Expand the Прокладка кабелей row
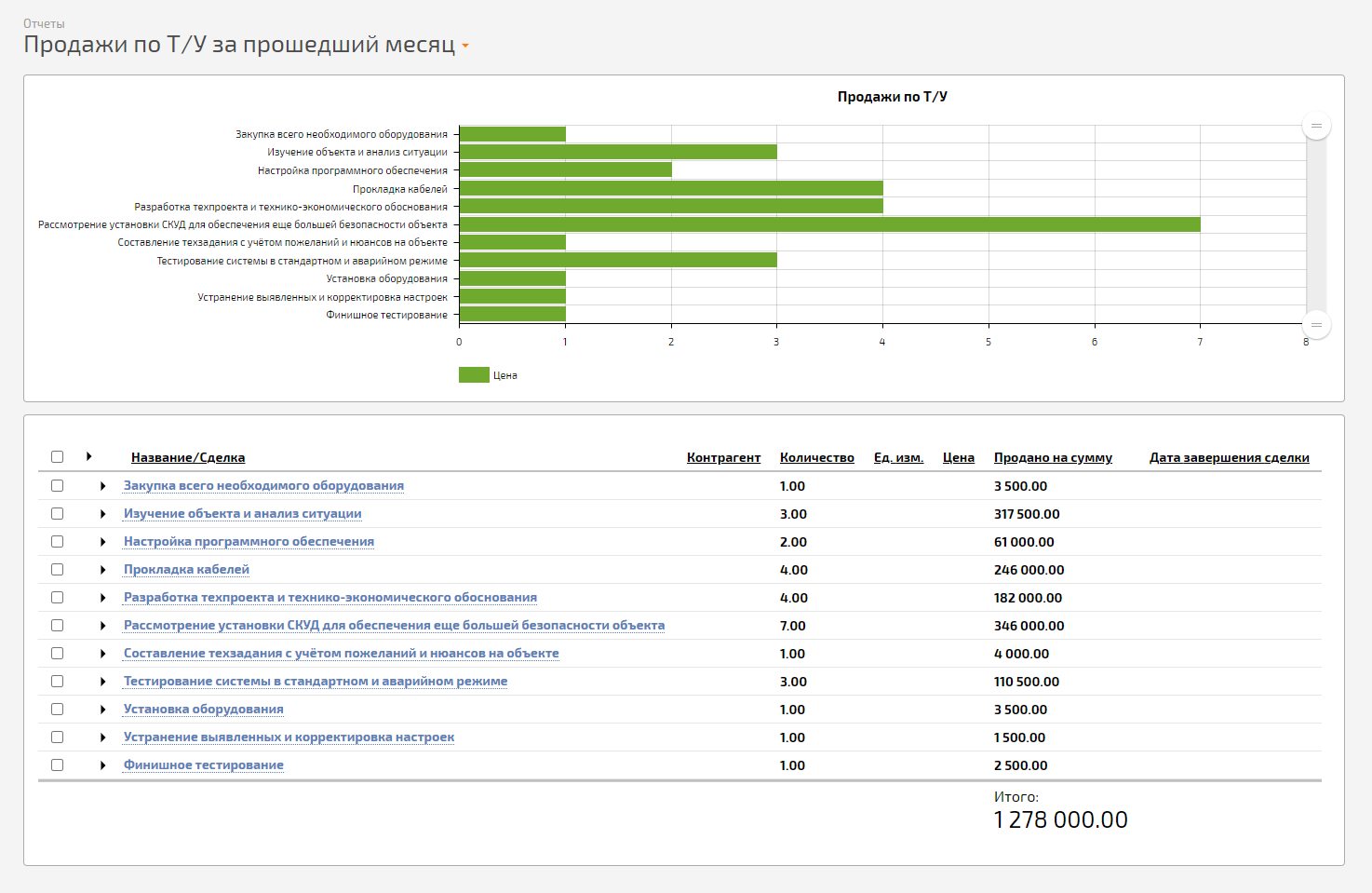The width and height of the screenshot is (1372, 893). (x=102, y=570)
